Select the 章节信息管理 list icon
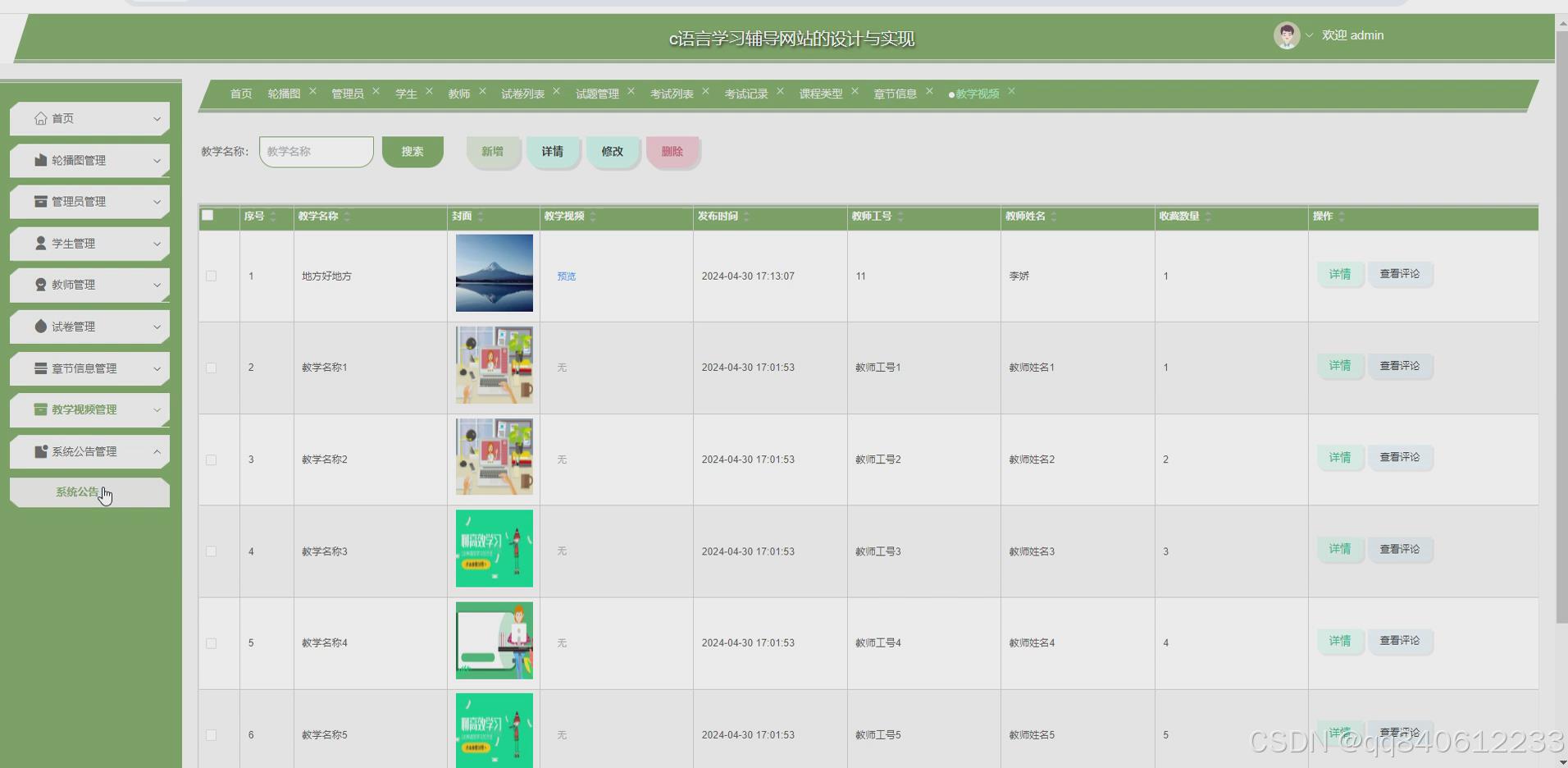 click(39, 368)
